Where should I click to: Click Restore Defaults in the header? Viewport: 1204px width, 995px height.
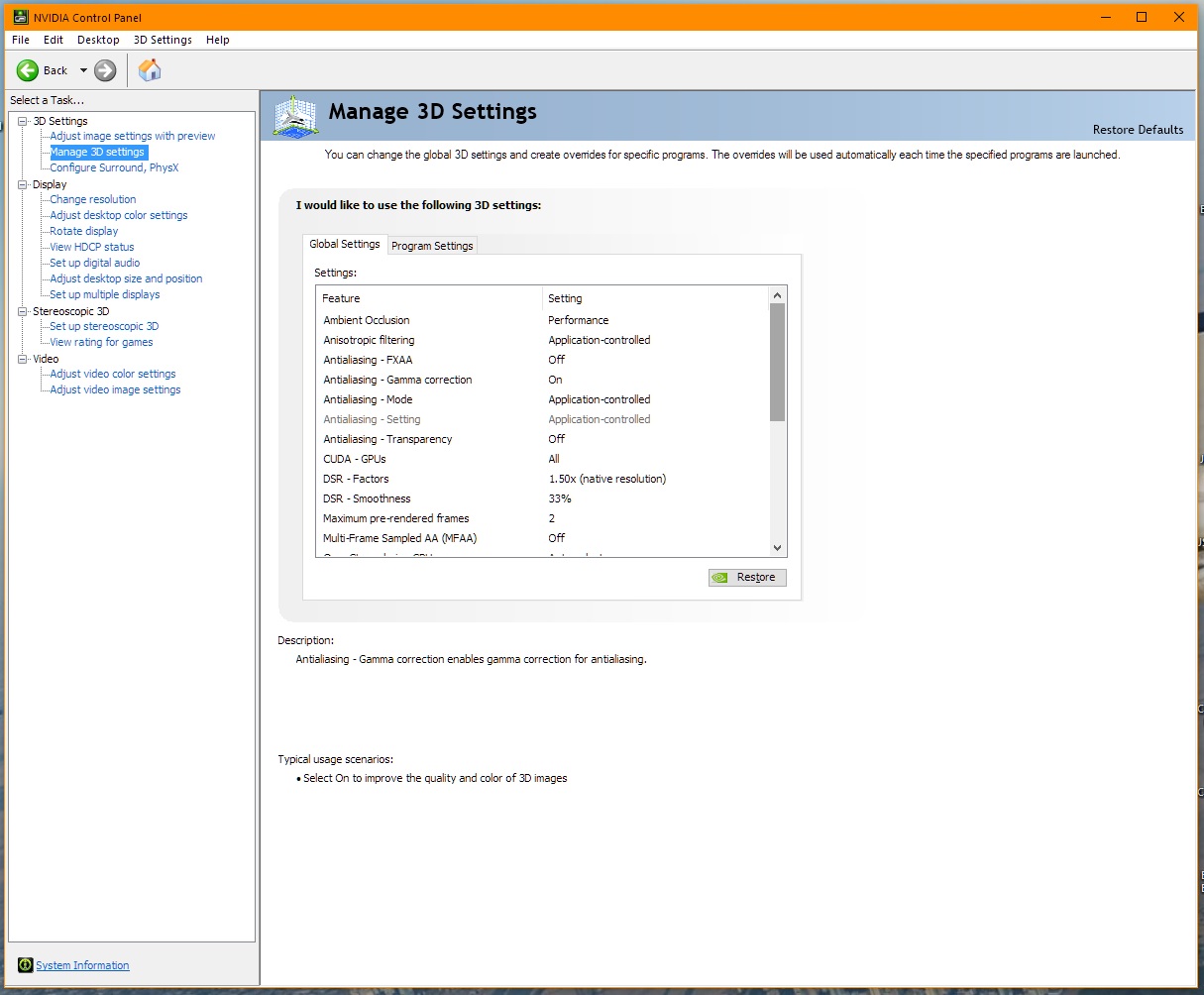[1138, 130]
